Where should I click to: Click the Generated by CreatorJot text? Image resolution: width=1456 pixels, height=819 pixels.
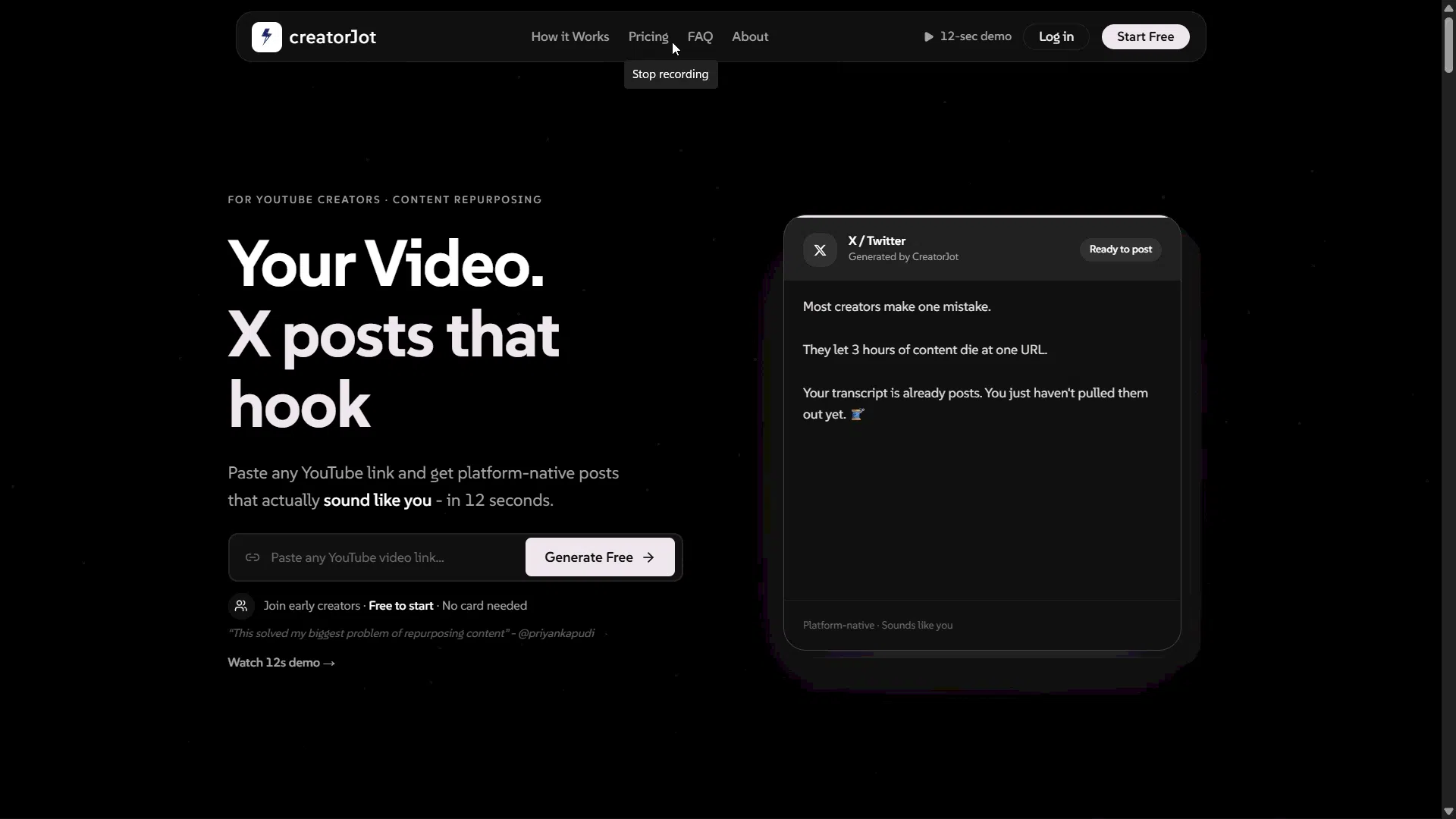pos(903,257)
